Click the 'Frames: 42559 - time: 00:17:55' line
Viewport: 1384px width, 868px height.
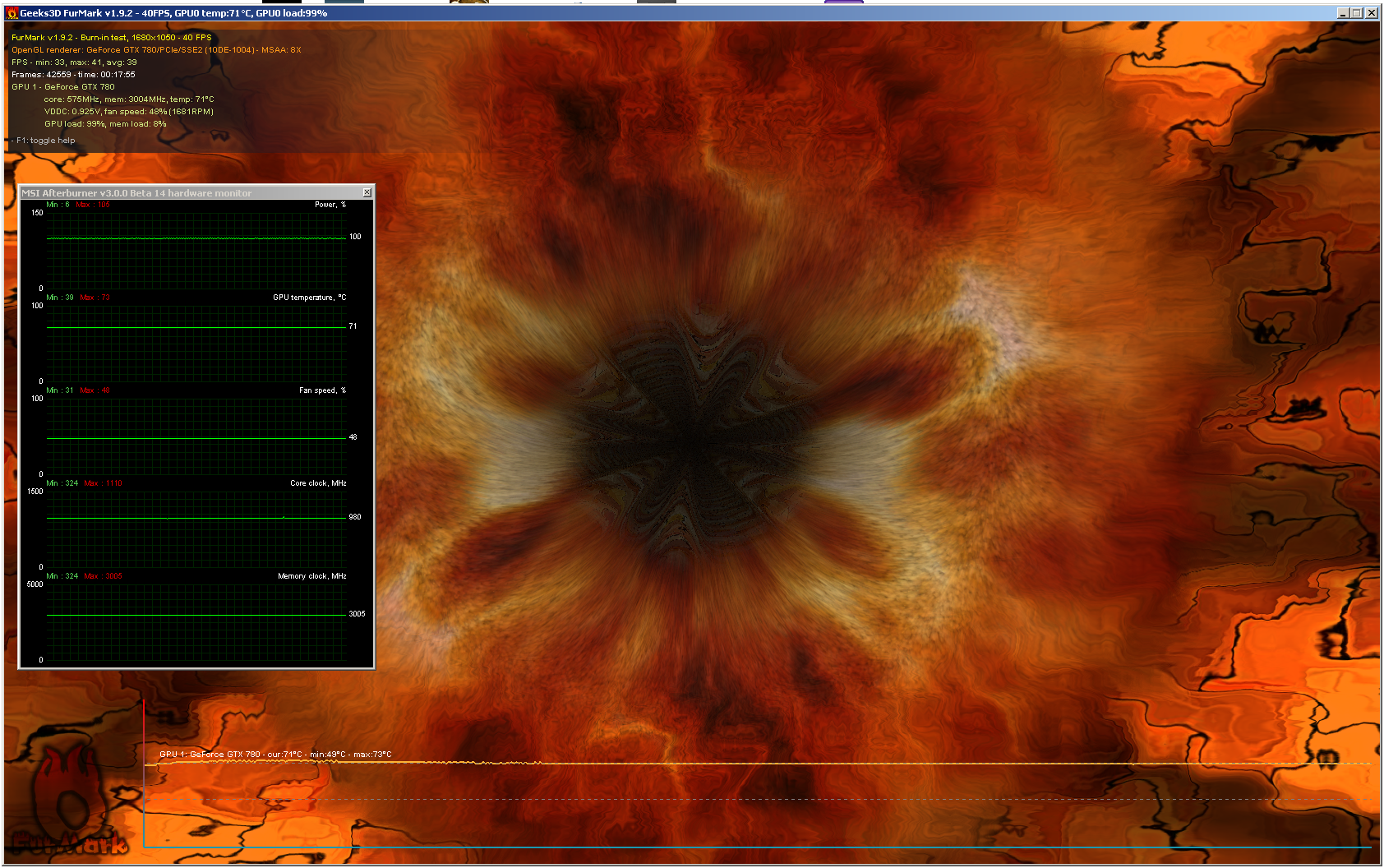point(73,75)
